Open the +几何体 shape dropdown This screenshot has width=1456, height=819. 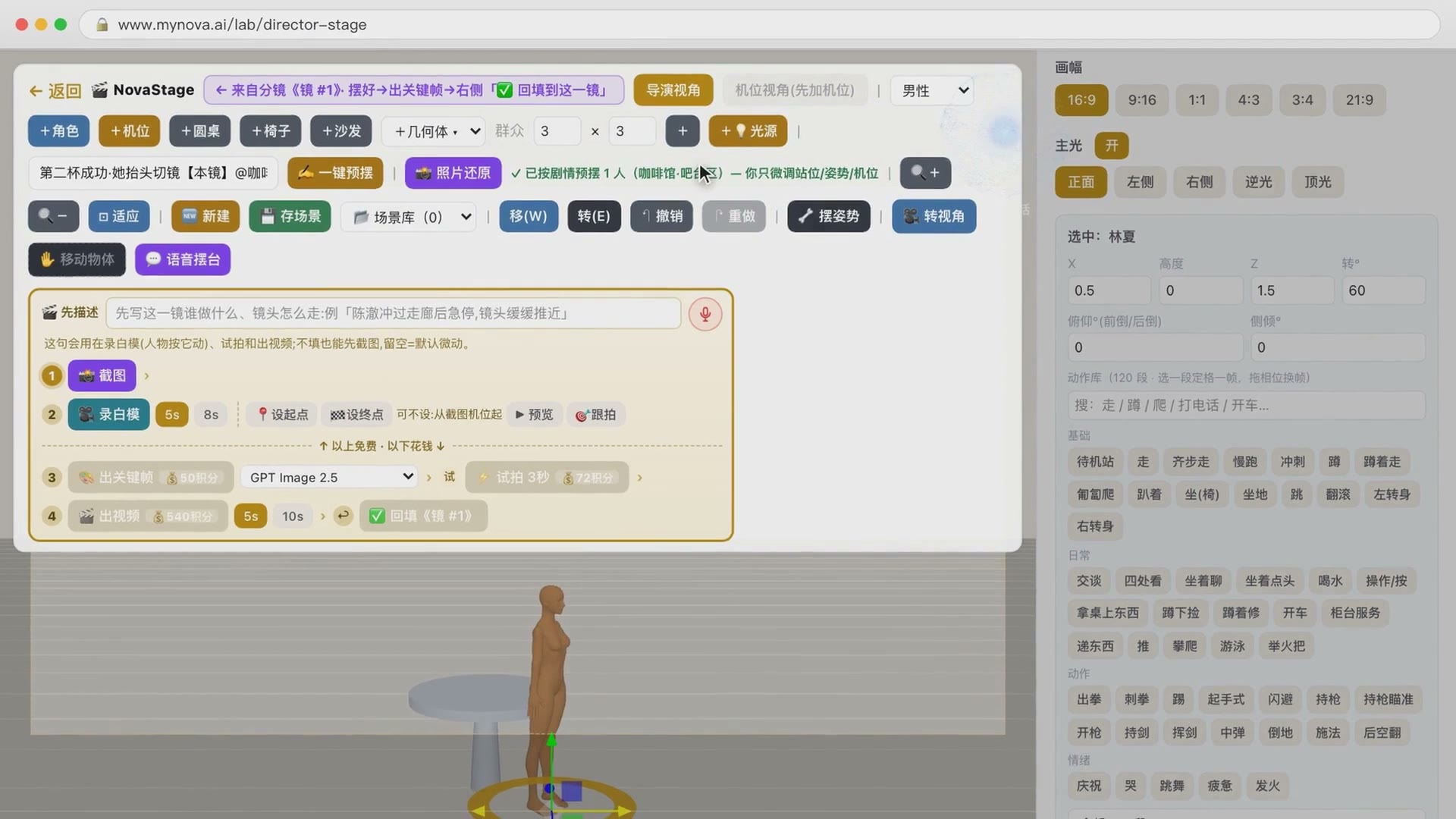point(434,131)
